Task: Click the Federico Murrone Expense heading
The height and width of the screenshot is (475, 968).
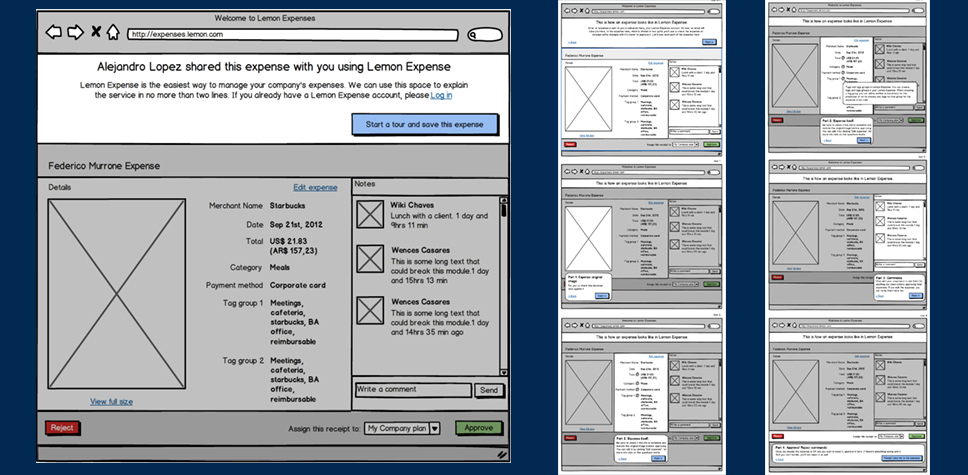Action: (x=104, y=166)
